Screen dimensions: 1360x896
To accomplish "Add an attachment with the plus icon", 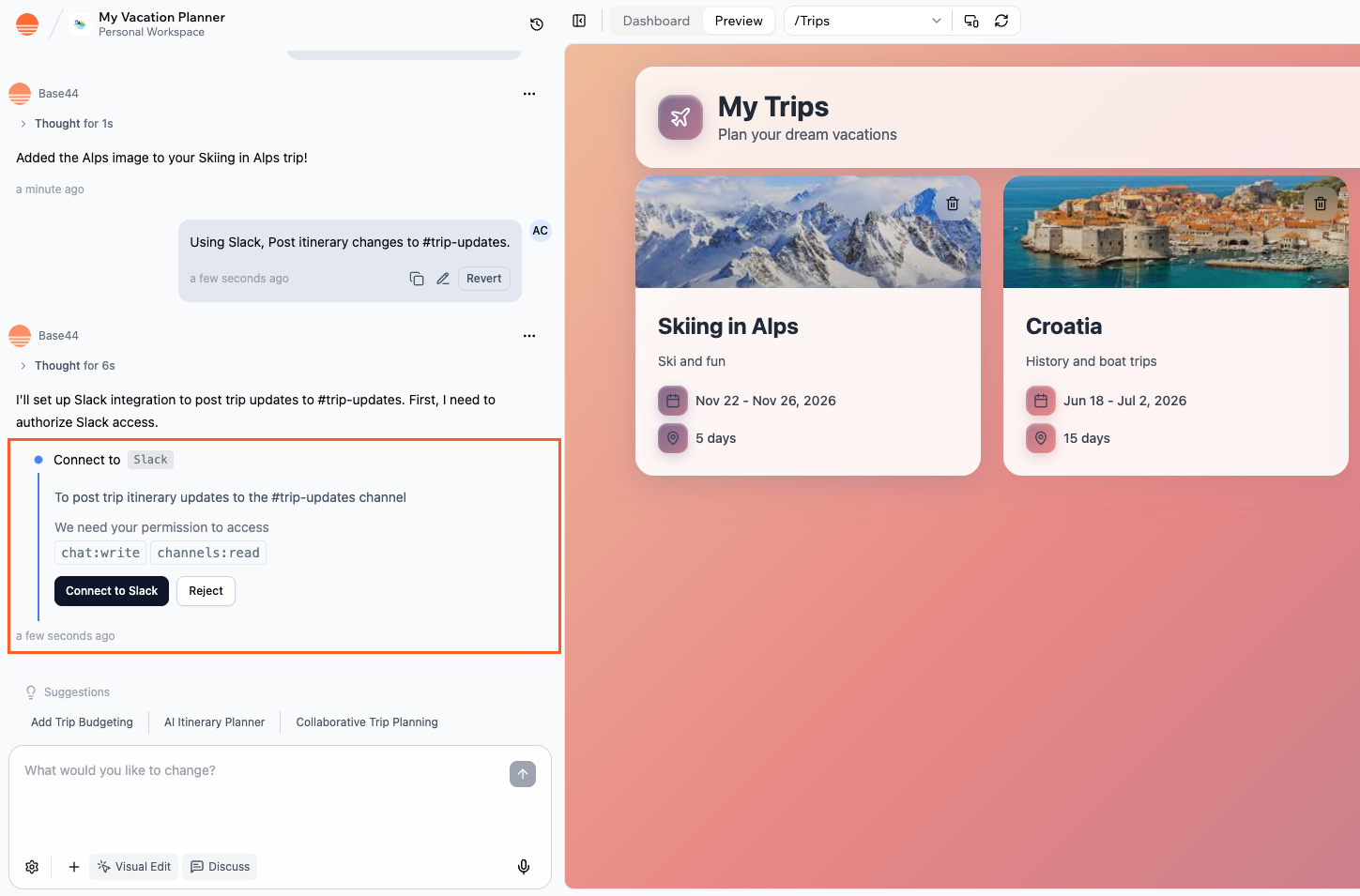I will (x=73, y=866).
